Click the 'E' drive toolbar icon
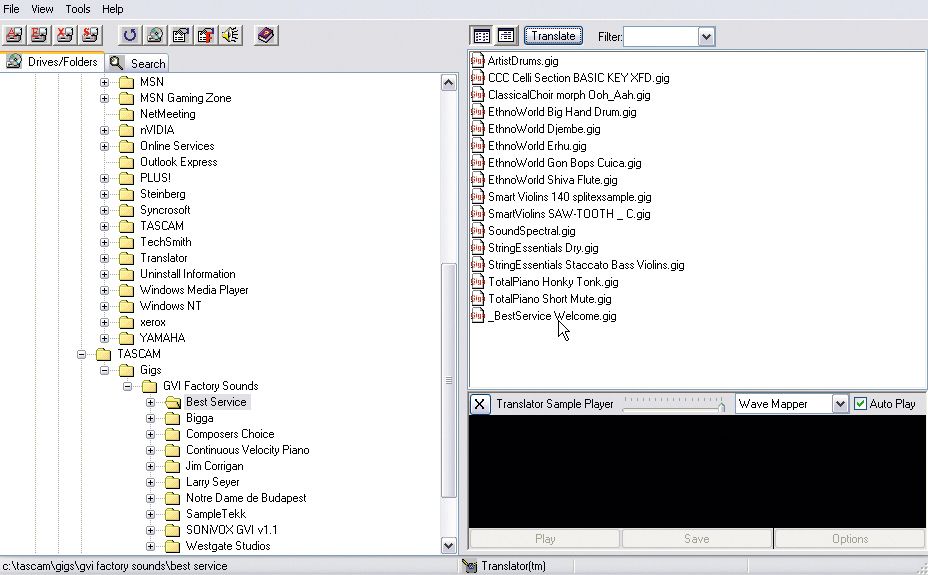928x575 pixels. tap(40, 35)
